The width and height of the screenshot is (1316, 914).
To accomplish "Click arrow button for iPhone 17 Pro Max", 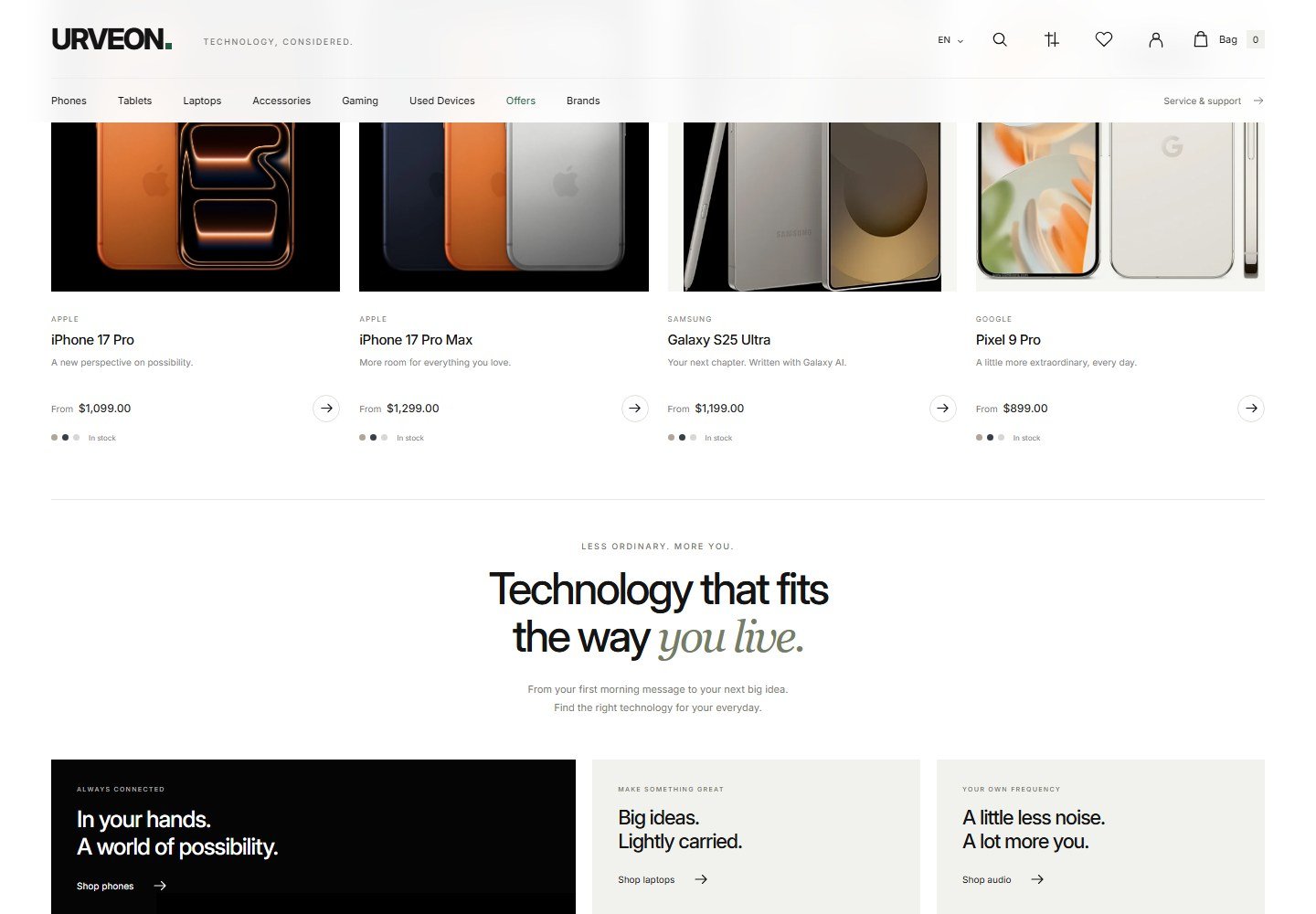I will (x=635, y=408).
